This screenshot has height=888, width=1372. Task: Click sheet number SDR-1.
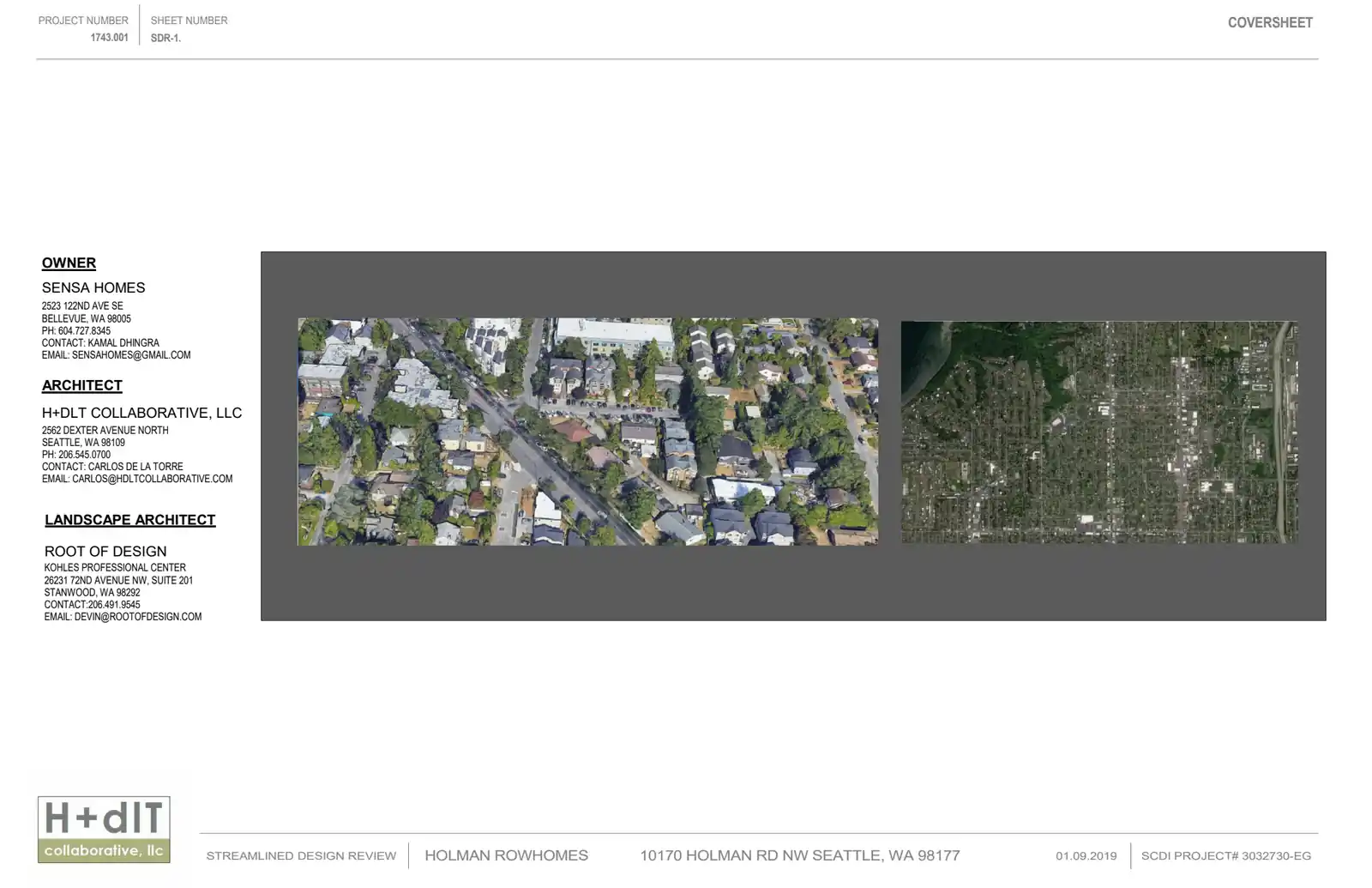pyautogui.click(x=165, y=39)
